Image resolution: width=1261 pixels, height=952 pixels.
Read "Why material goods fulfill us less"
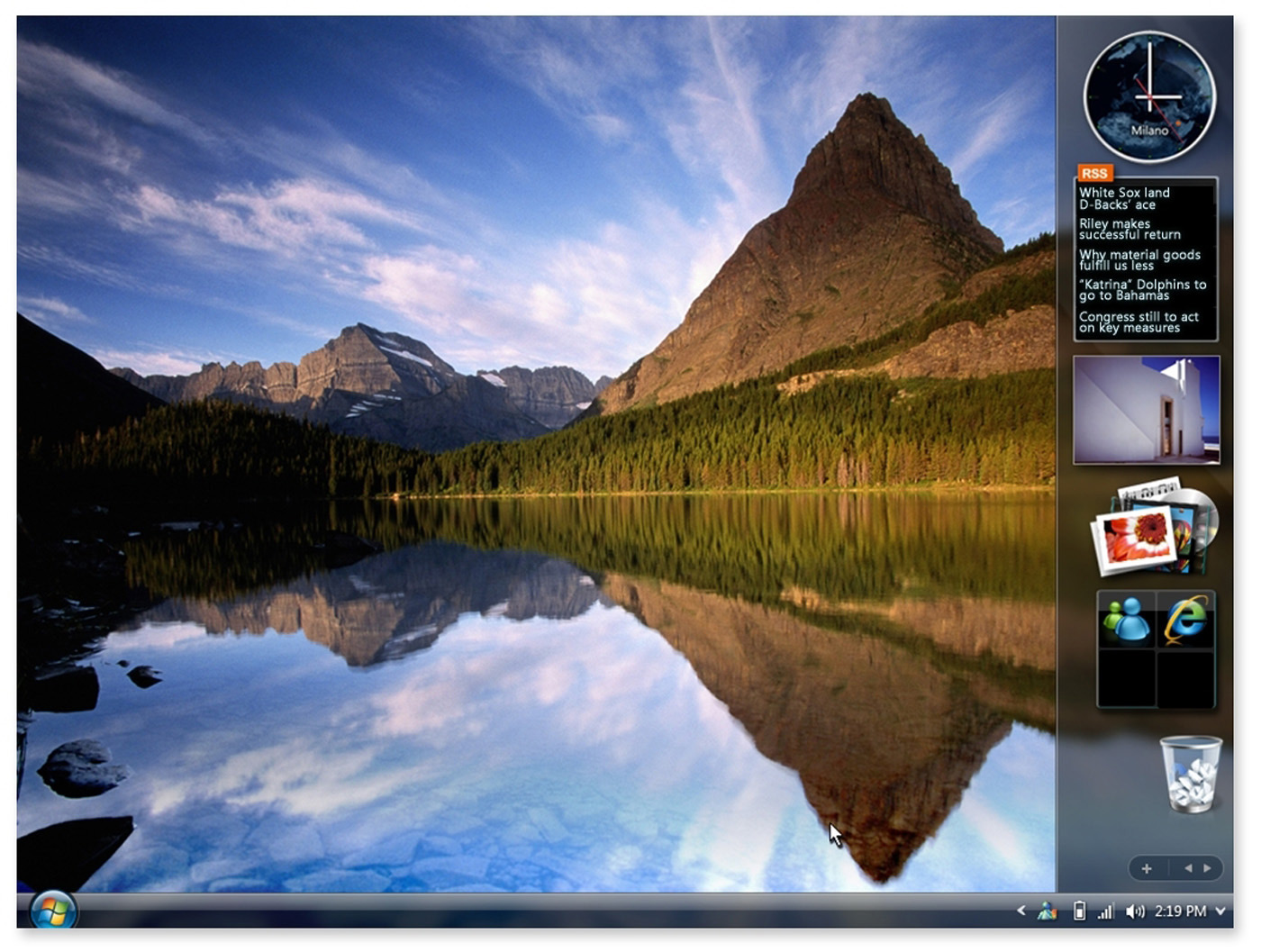point(1139,260)
